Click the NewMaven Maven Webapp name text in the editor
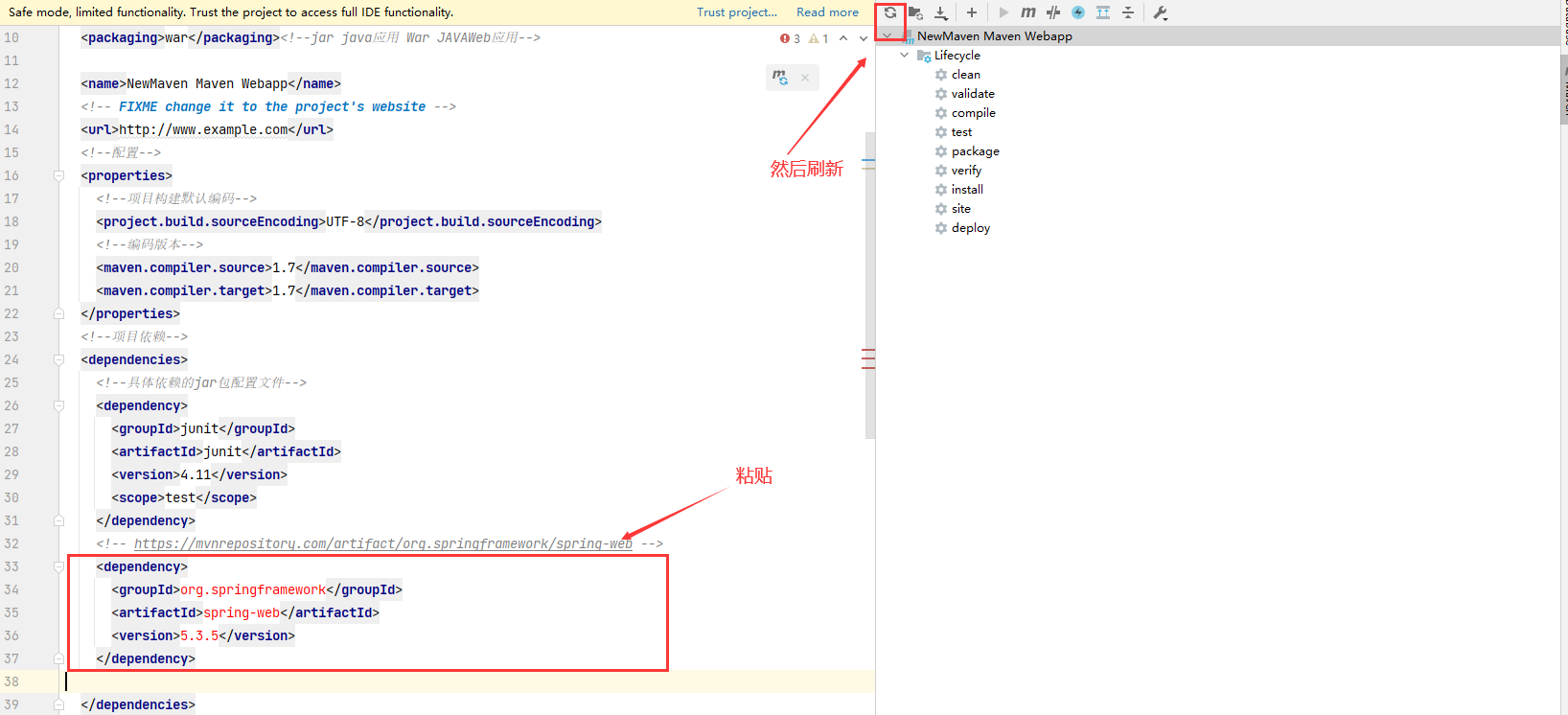The image size is (1568, 715). click(x=207, y=83)
